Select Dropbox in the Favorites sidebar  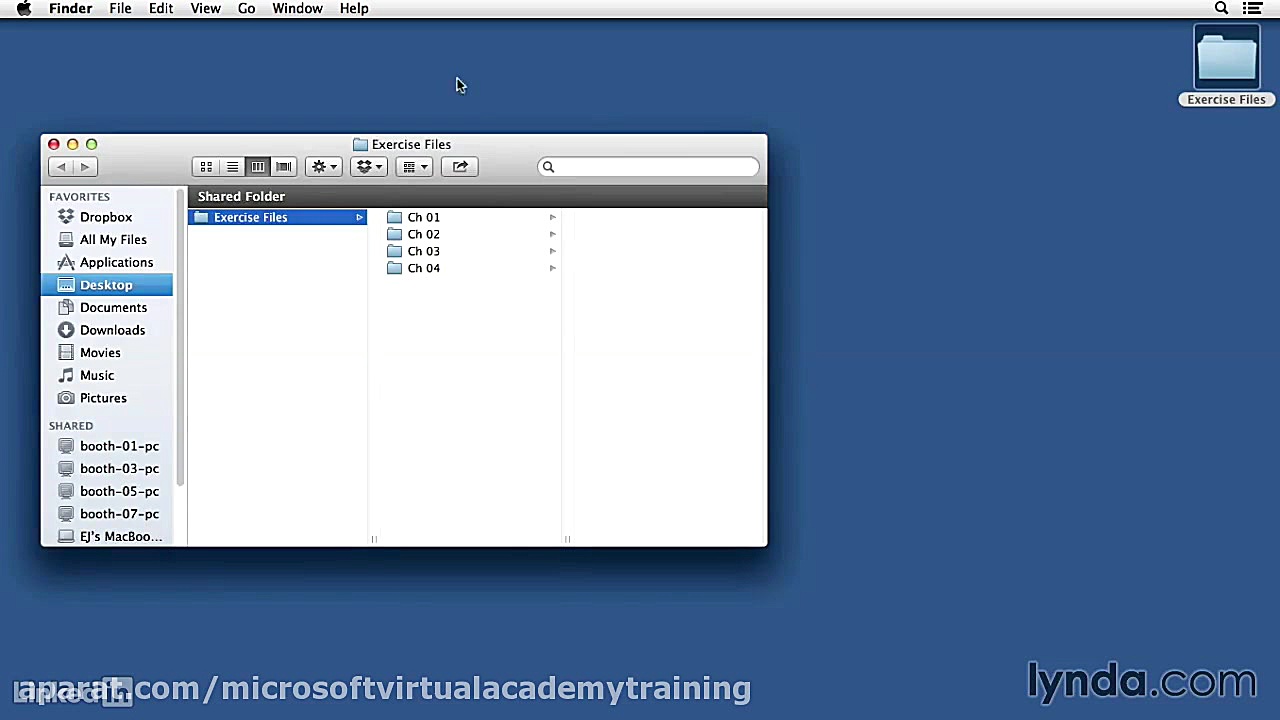106,217
